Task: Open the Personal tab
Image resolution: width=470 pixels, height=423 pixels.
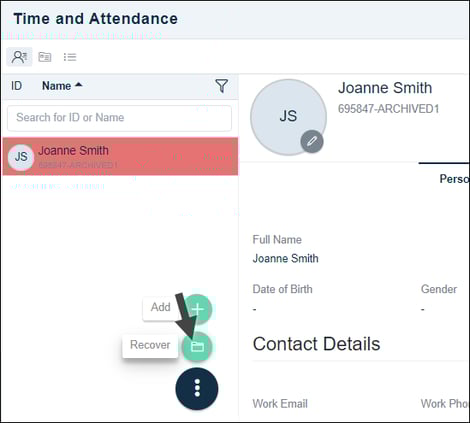Action: tap(454, 179)
